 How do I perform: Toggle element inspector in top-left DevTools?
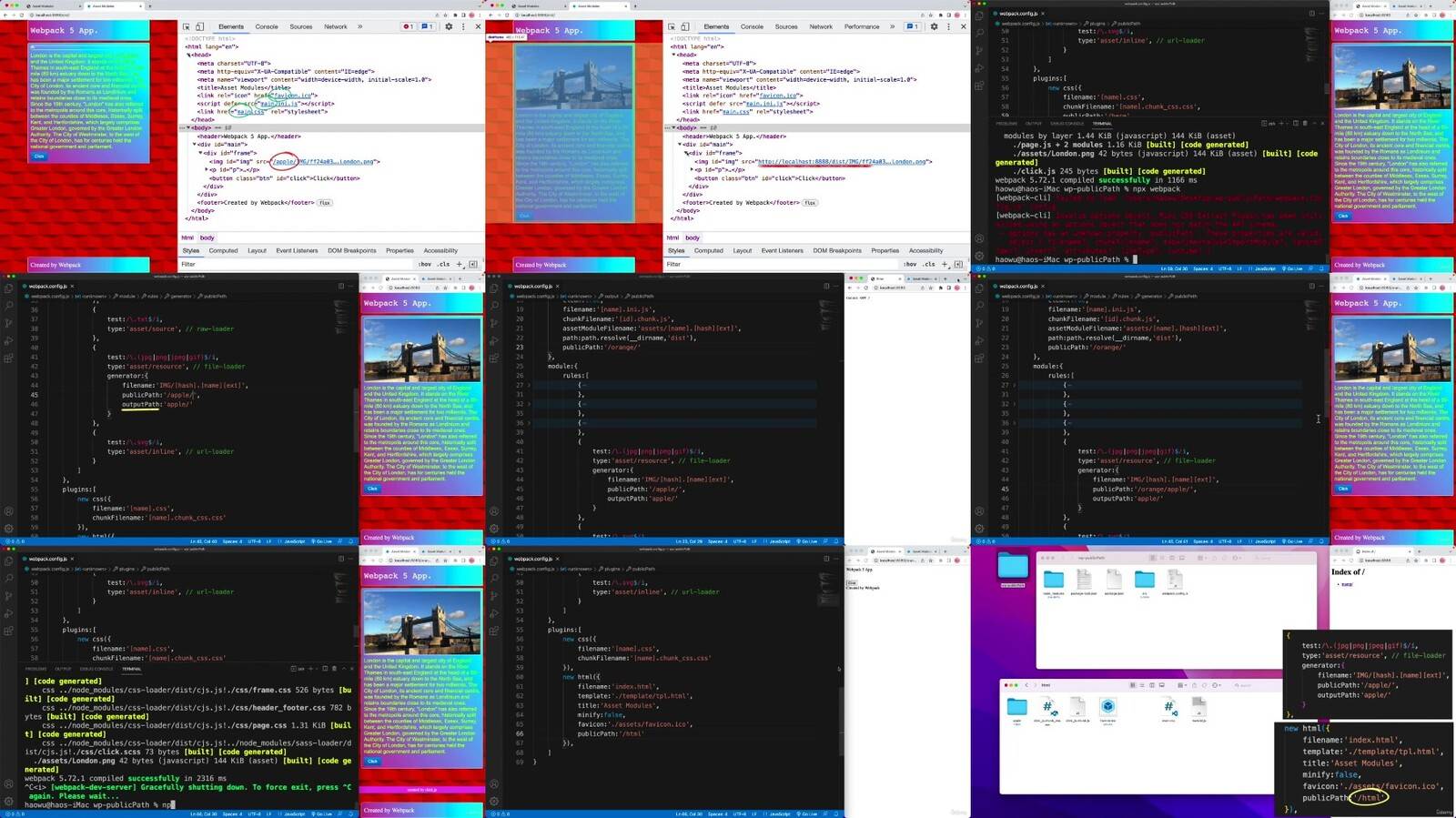coord(187,26)
